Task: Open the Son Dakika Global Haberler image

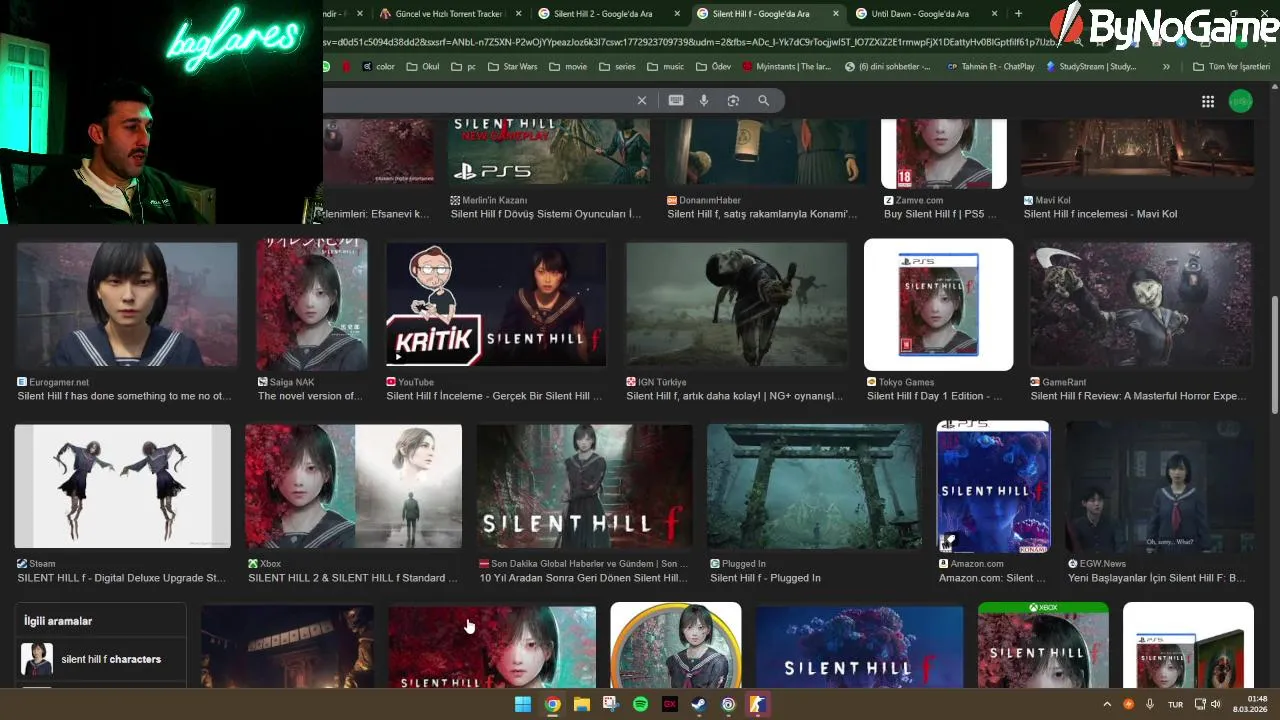Action: coord(585,486)
